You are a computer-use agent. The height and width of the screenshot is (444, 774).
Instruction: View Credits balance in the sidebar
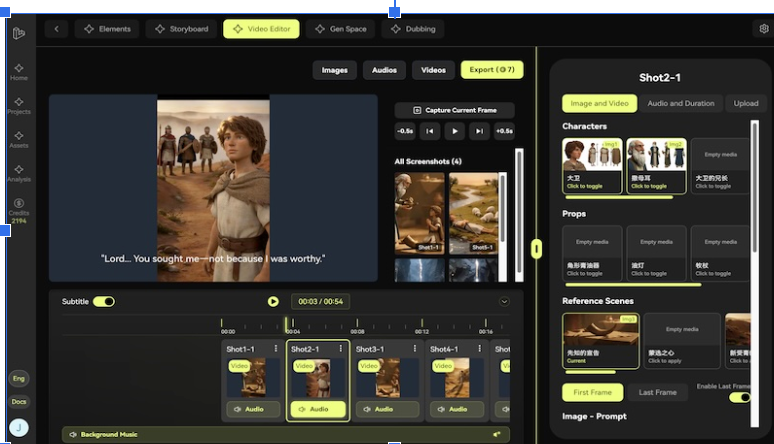(x=19, y=211)
